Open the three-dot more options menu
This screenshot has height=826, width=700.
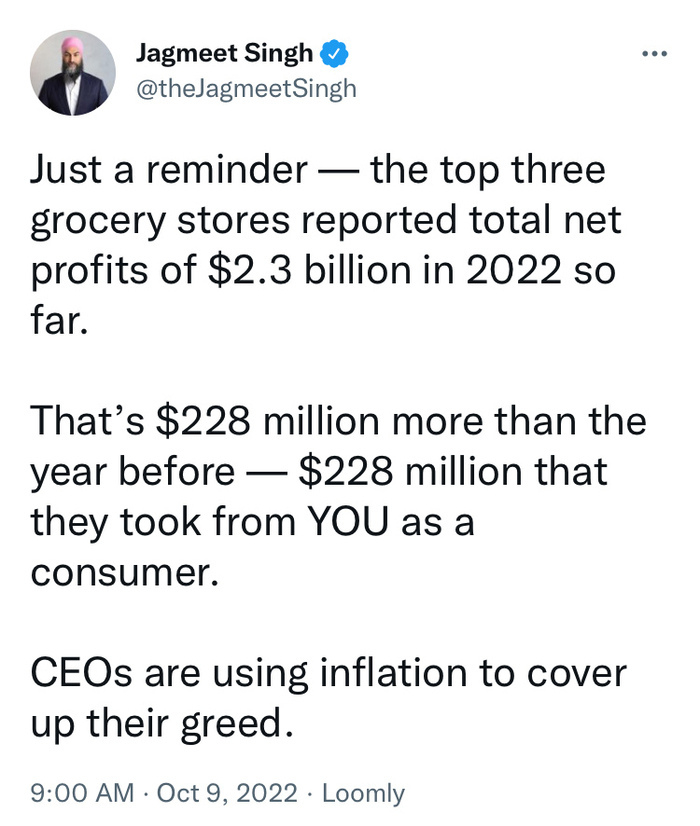654,52
